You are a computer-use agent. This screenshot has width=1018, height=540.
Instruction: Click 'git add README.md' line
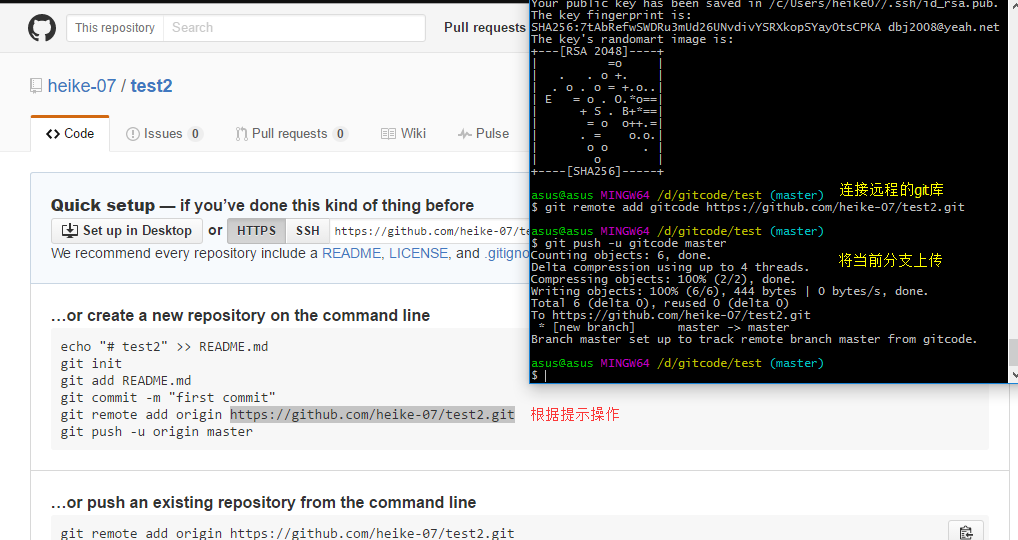[x=126, y=380]
